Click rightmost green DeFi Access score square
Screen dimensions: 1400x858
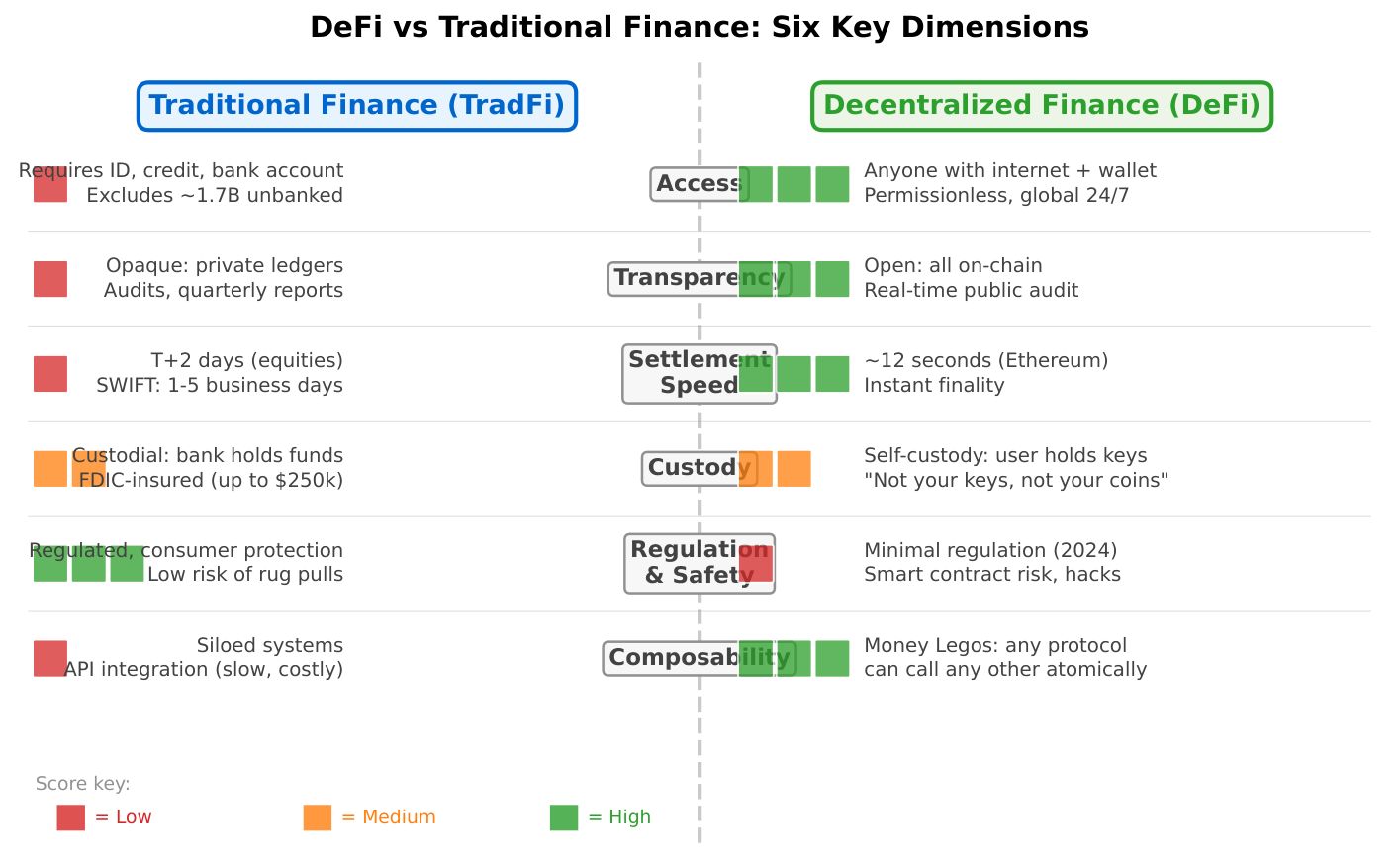832,184
